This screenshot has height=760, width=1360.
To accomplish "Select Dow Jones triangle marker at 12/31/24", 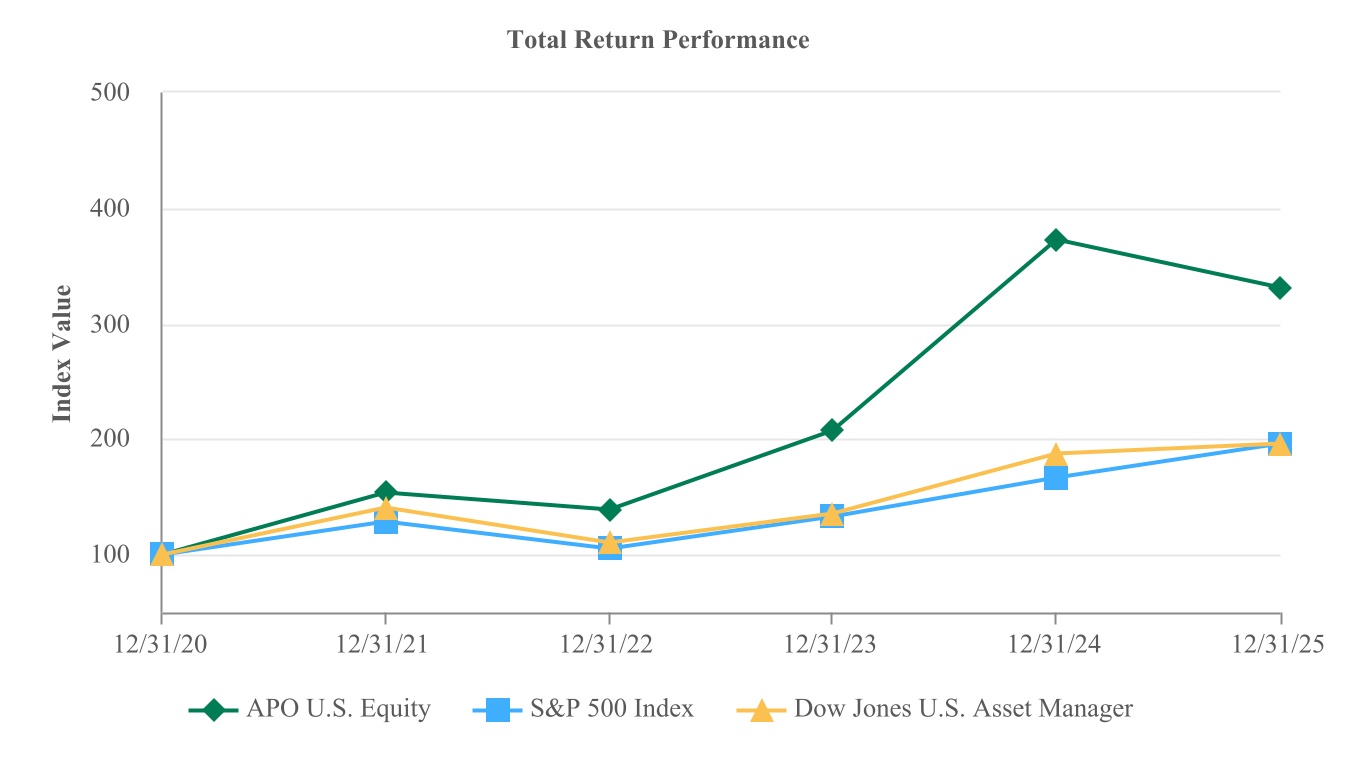I will (1056, 455).
